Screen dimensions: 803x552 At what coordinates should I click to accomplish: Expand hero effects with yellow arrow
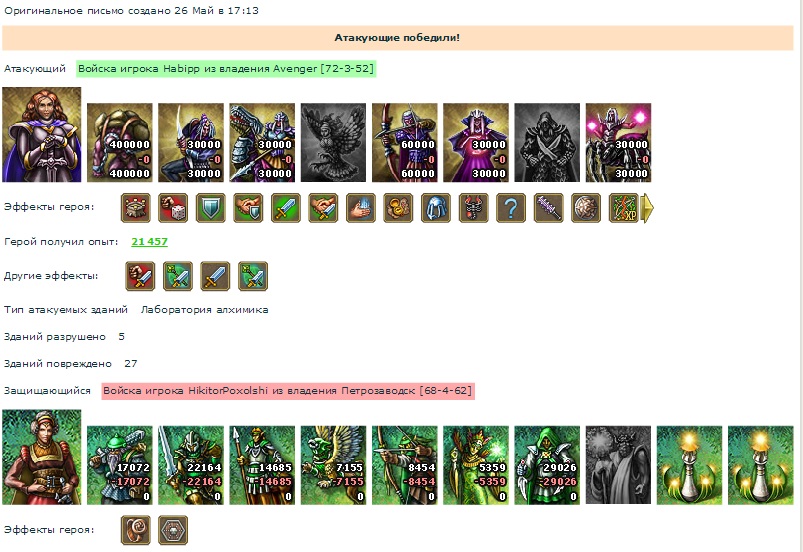(x=648, y=208)
